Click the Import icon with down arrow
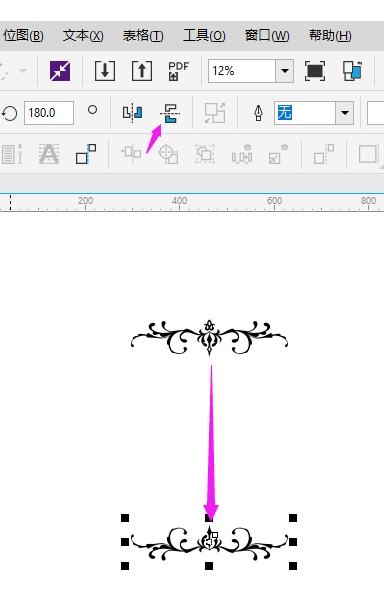Viewport: 384px width, 598px height. click(105, 71)
